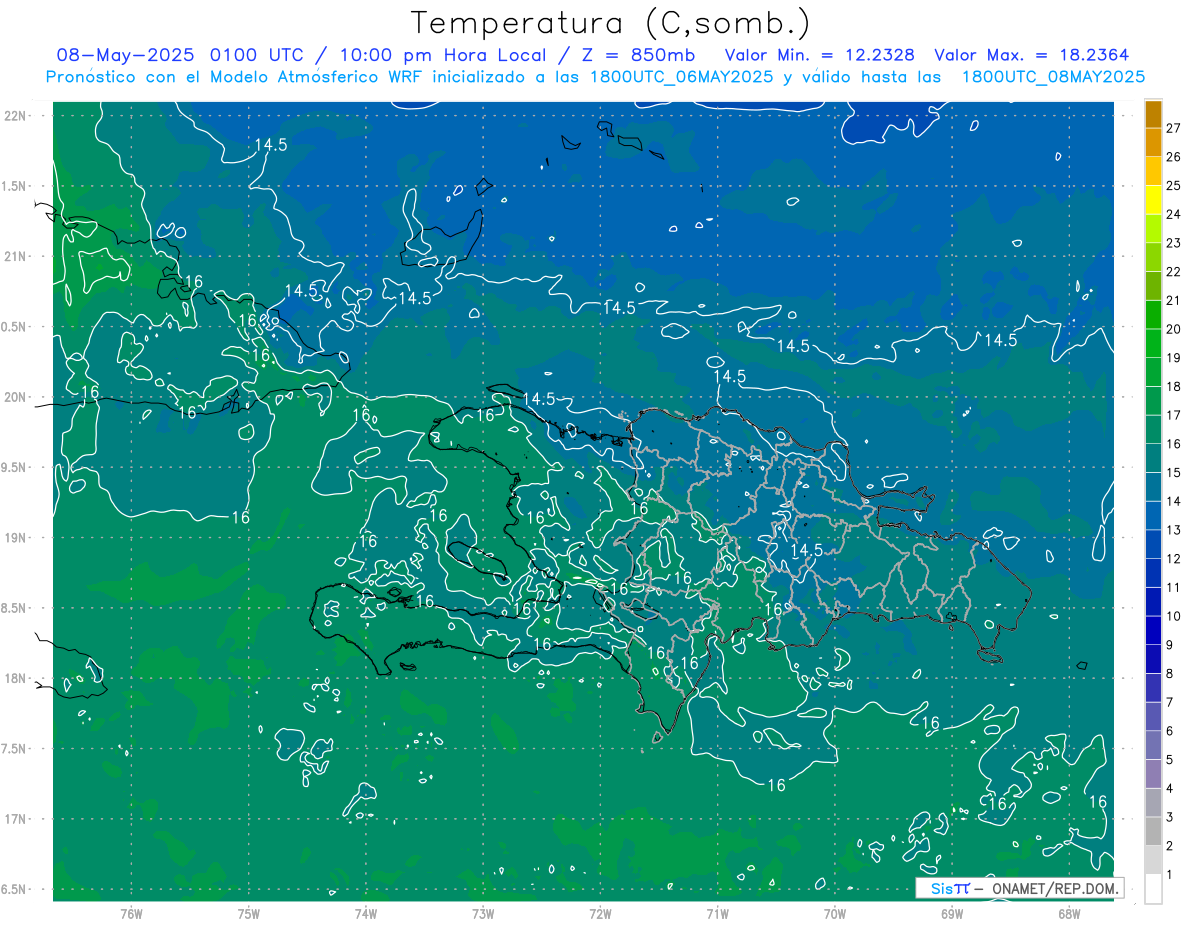Click the '72W' longitude axis label
This screenshot has height=927, width=1200.
click(x=600, y=912)
